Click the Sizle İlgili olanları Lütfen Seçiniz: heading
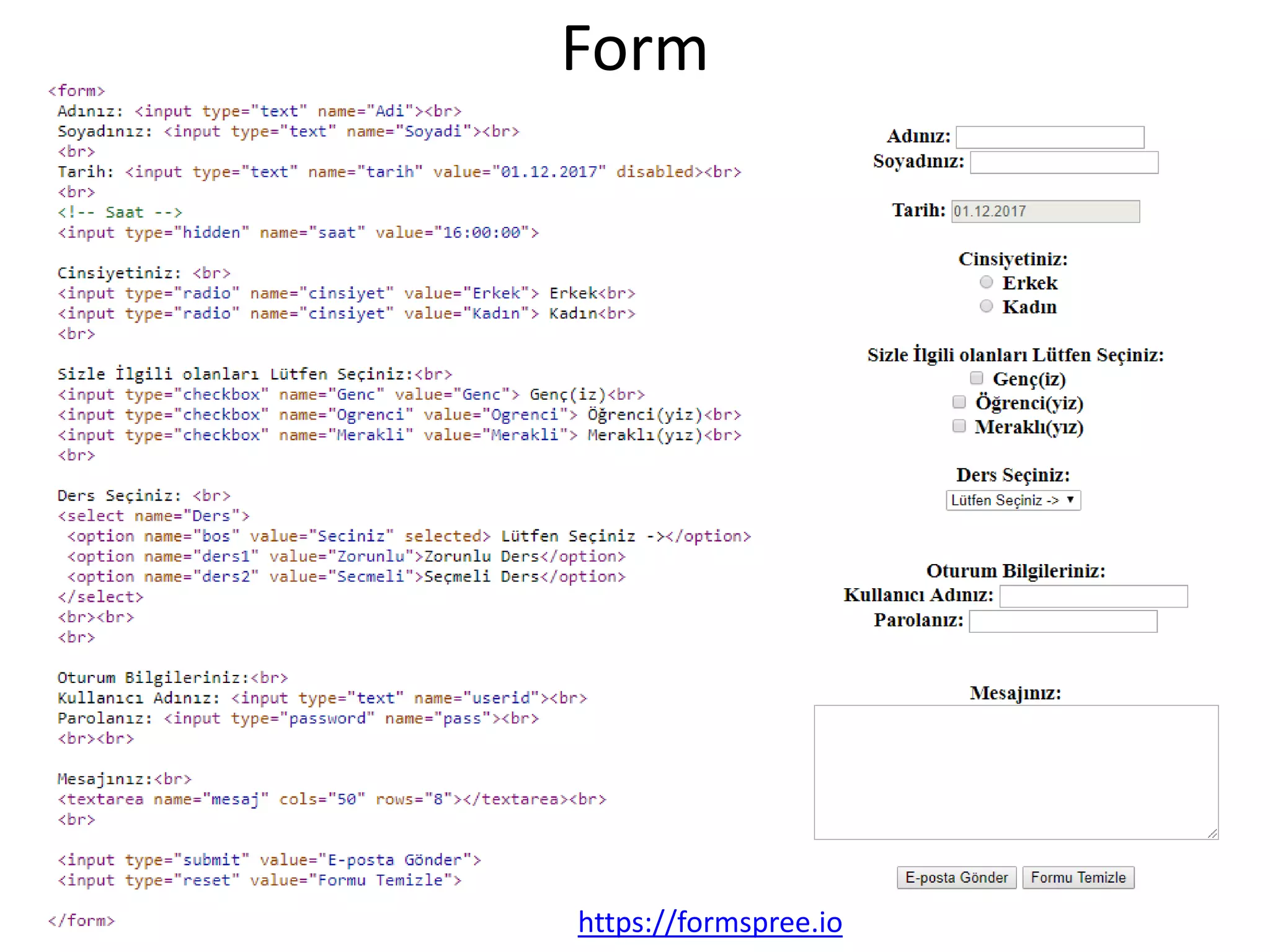Image resolution: width=1270 pixels, height=952 pixels. 1016,355
